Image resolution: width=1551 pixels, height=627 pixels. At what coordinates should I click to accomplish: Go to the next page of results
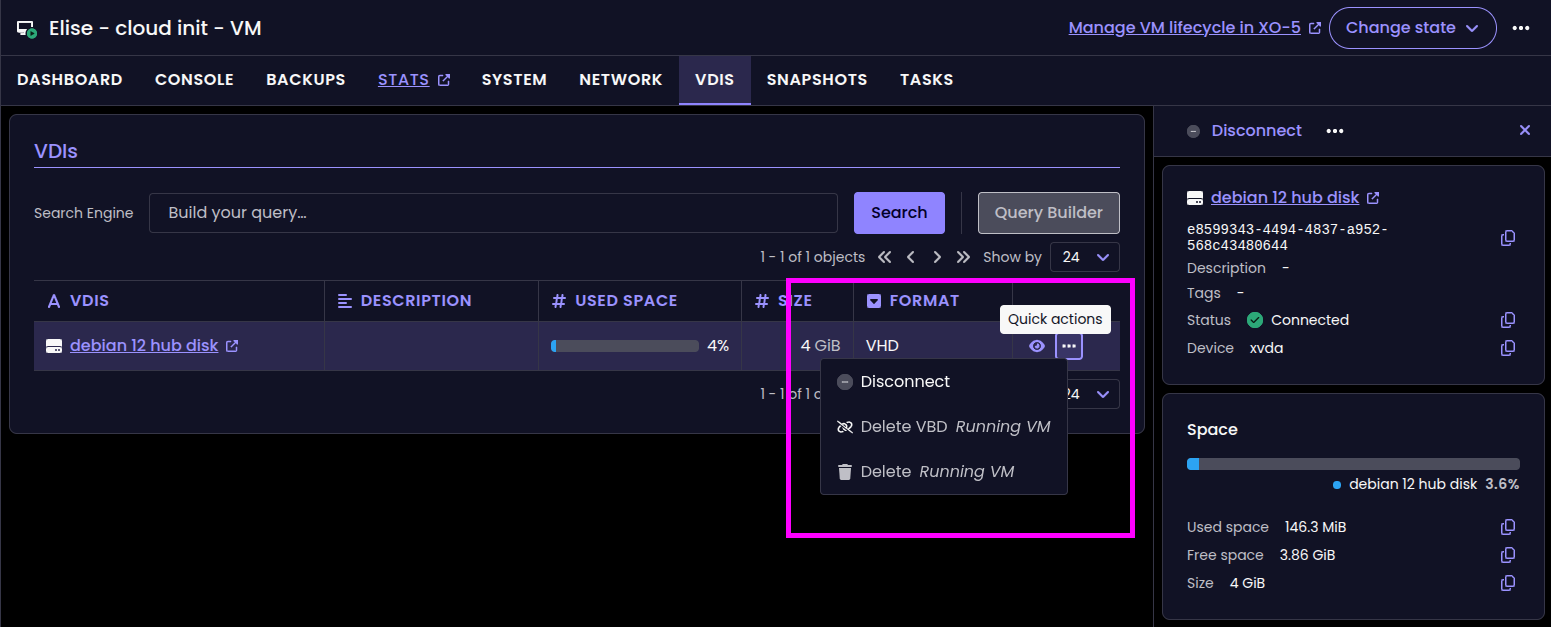click(937, 257)
